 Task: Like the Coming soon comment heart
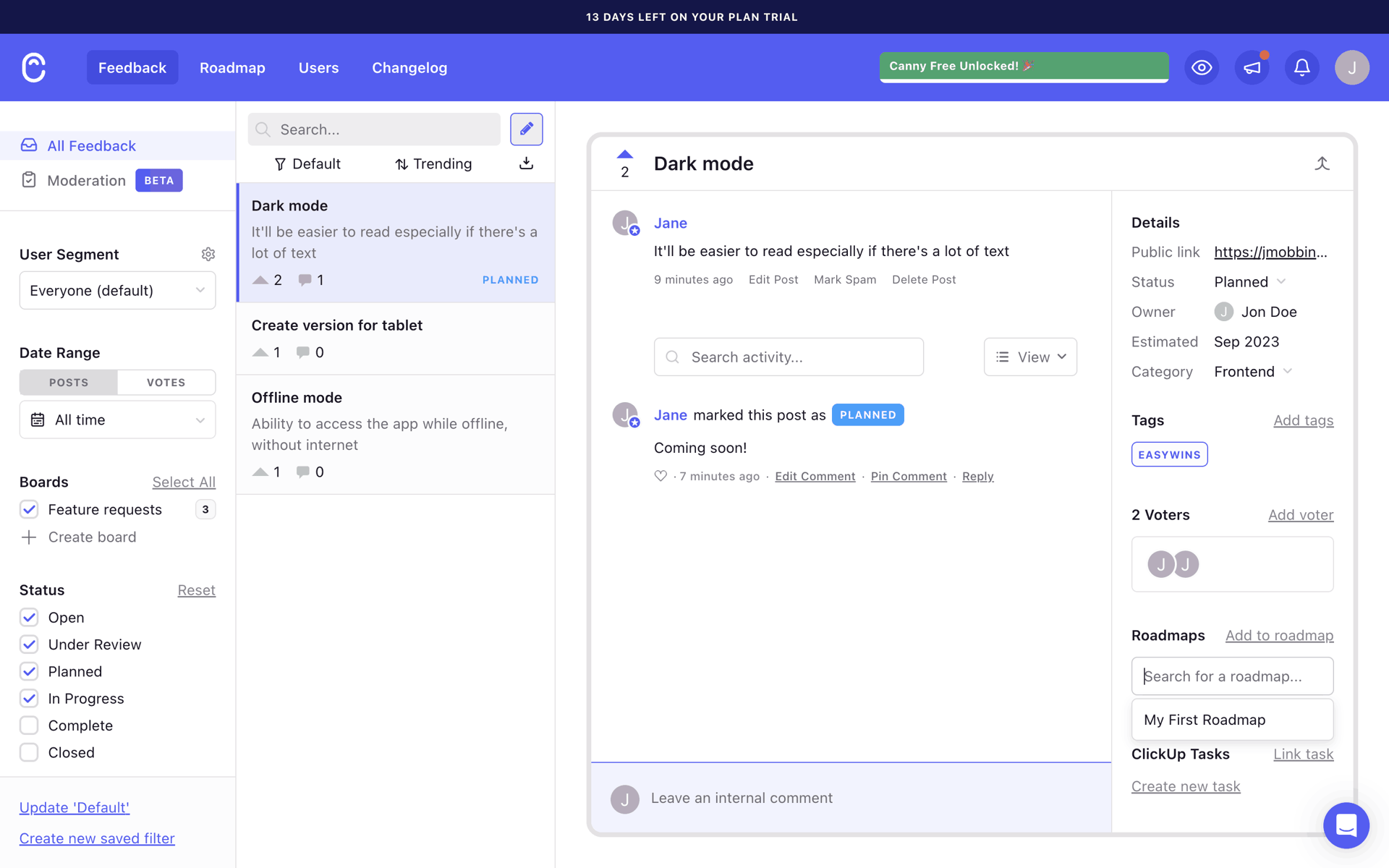(660, 476)
